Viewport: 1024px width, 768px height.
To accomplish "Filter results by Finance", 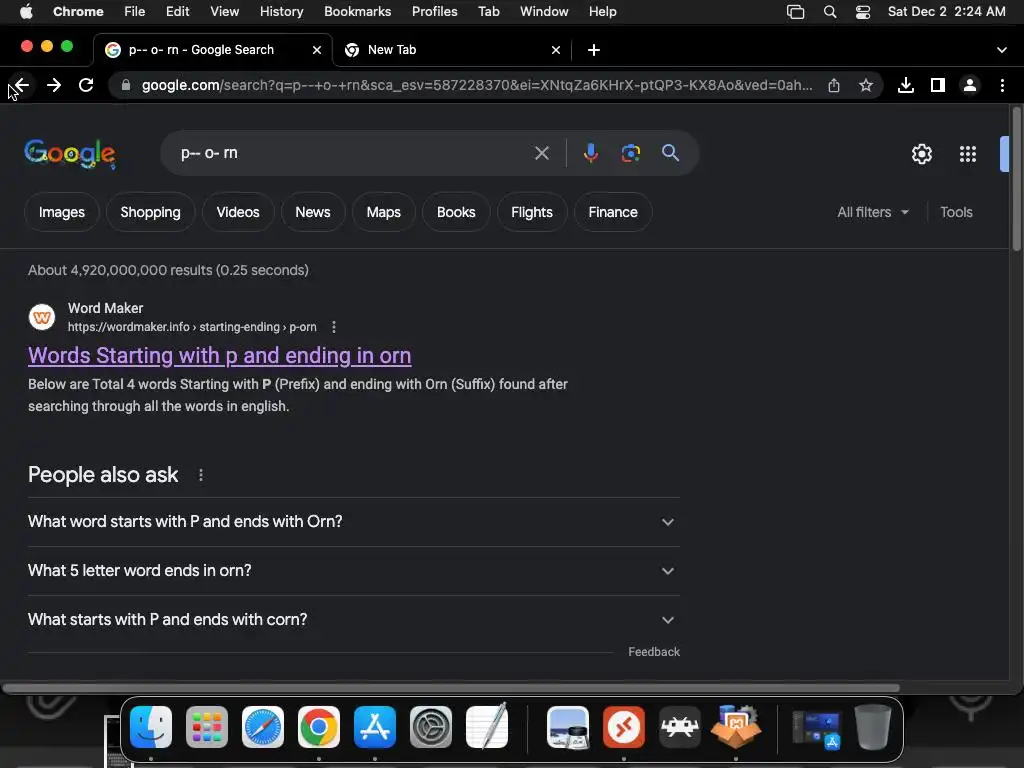I will pyautogui.click(x=613, y=212).
